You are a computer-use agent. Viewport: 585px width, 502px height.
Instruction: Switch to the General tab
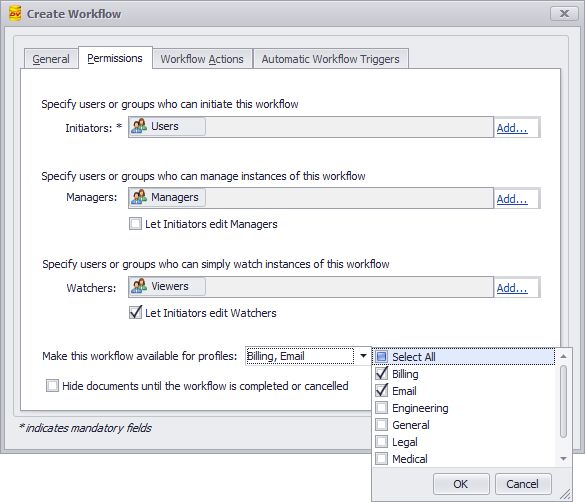pyautogui.click(x=51, y=59)
